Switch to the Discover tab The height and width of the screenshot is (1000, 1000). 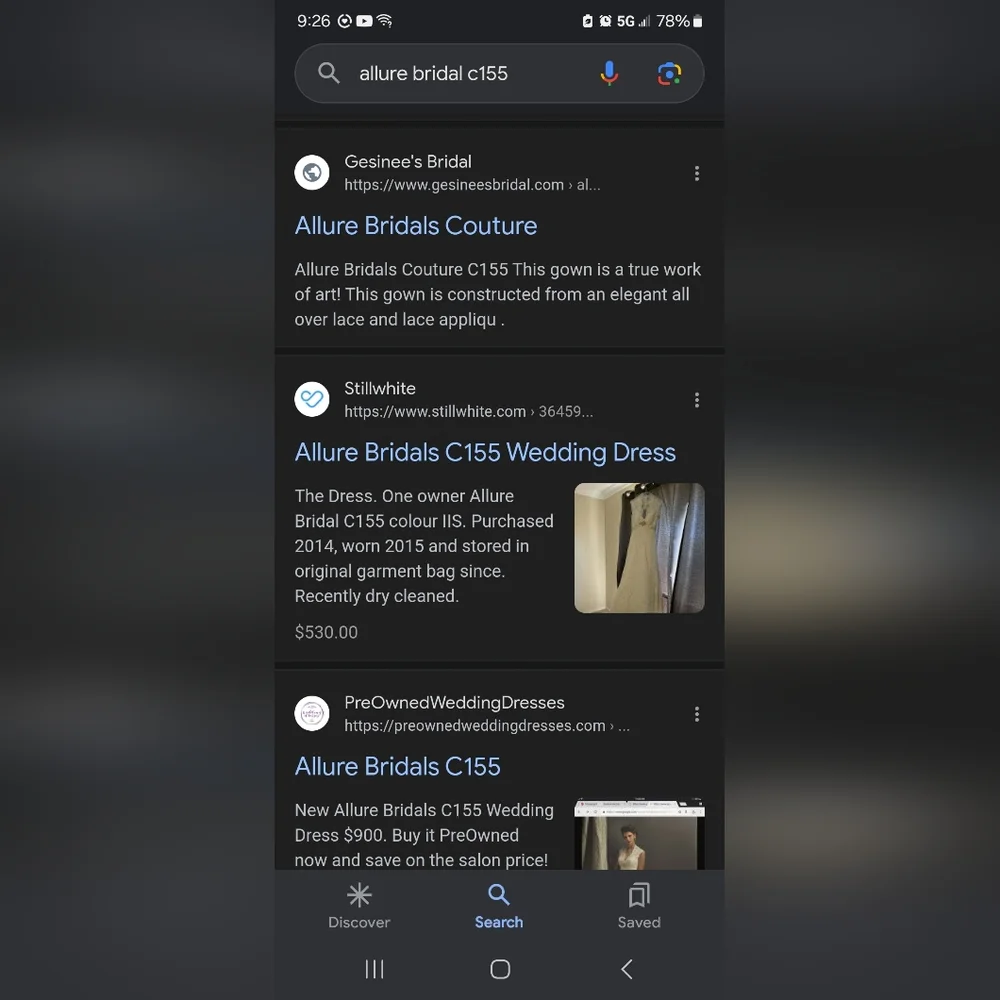click(x=359, y=906)
